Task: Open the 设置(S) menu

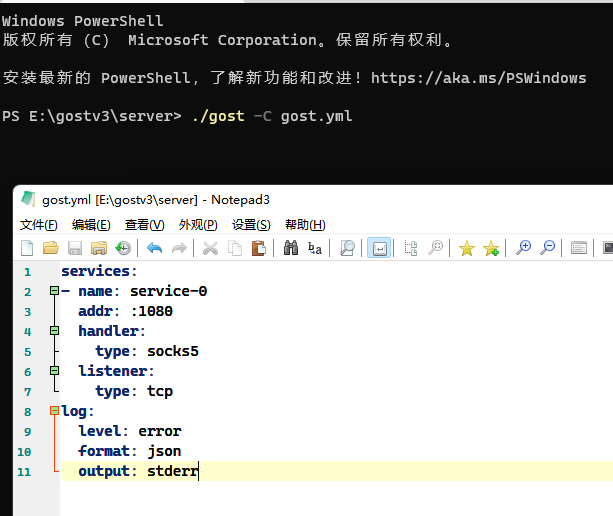Action: coord(251,225)
